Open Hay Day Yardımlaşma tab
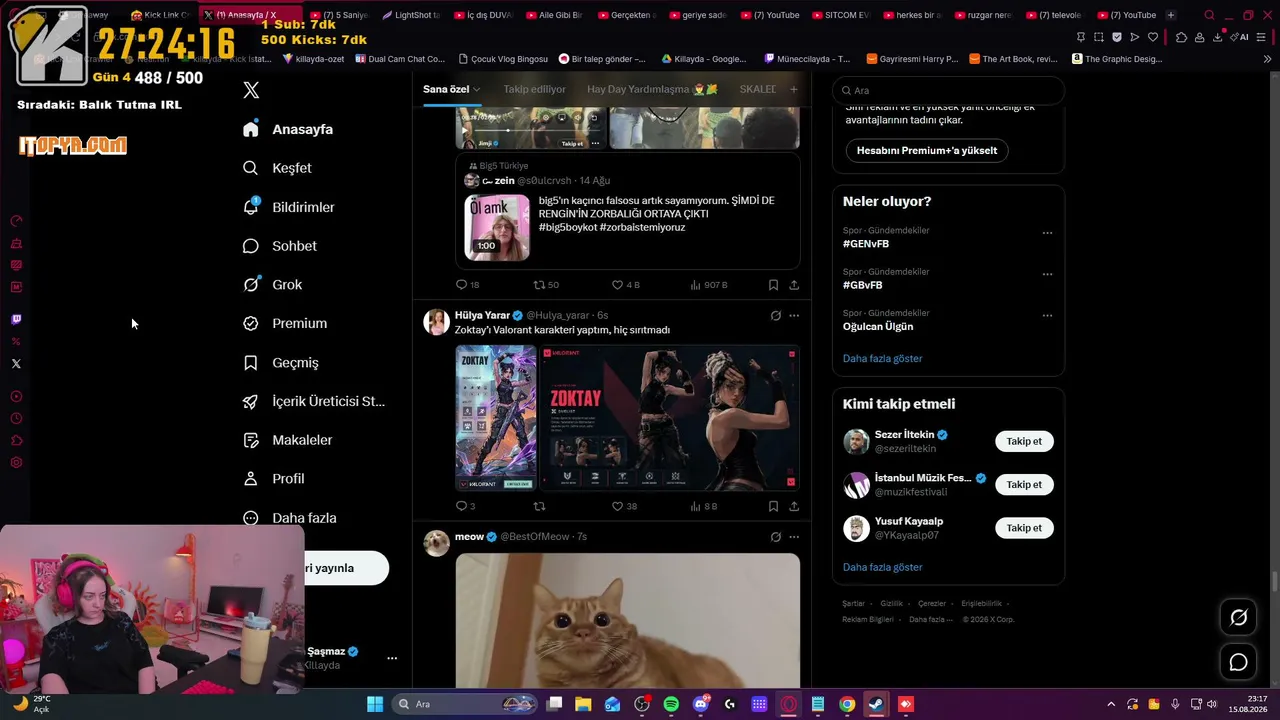This screenshot has height=720, width=1280. click(x=652, y=89)
